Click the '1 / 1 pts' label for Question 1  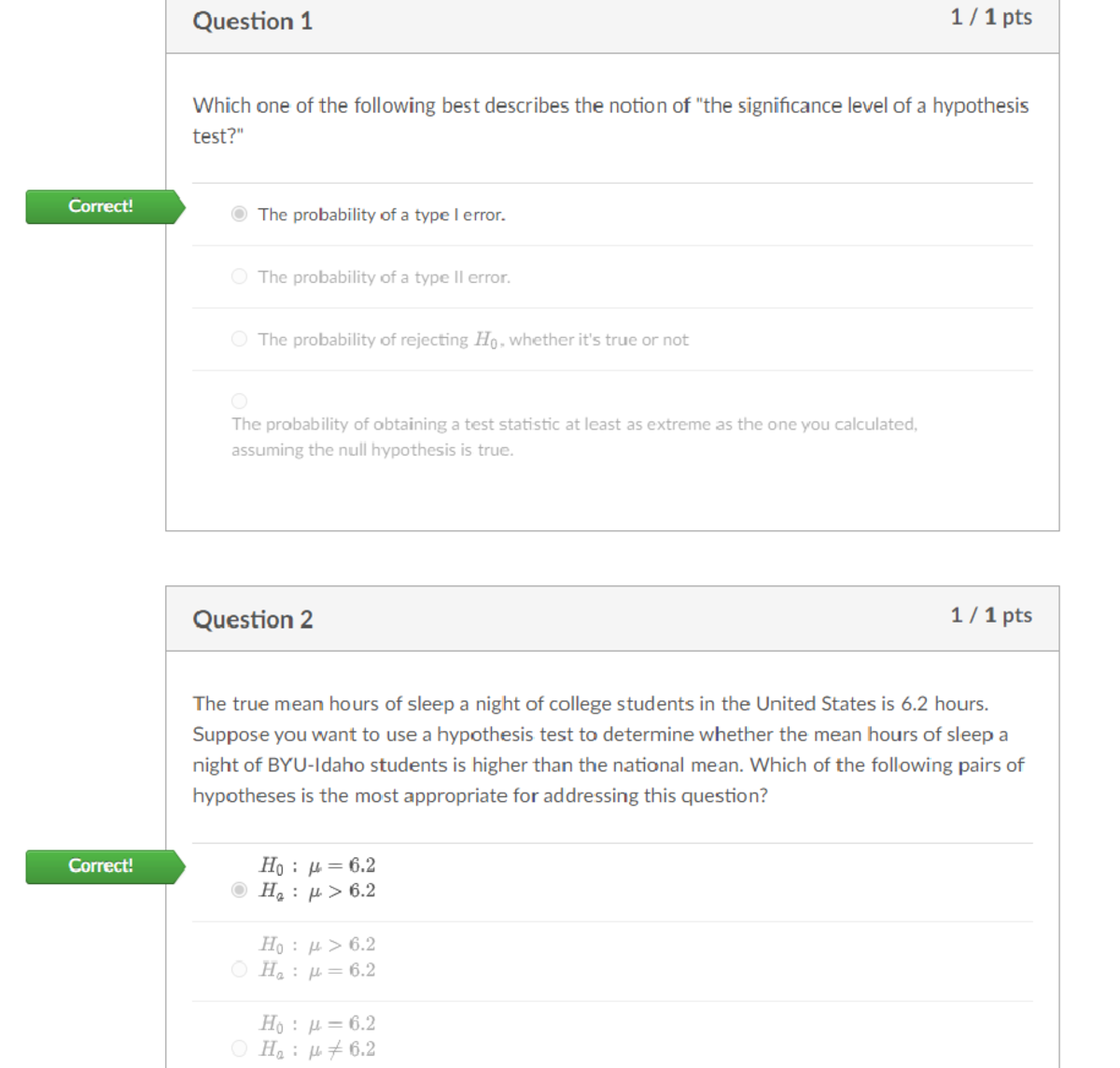pyautogui.click(x=991, y=16)
